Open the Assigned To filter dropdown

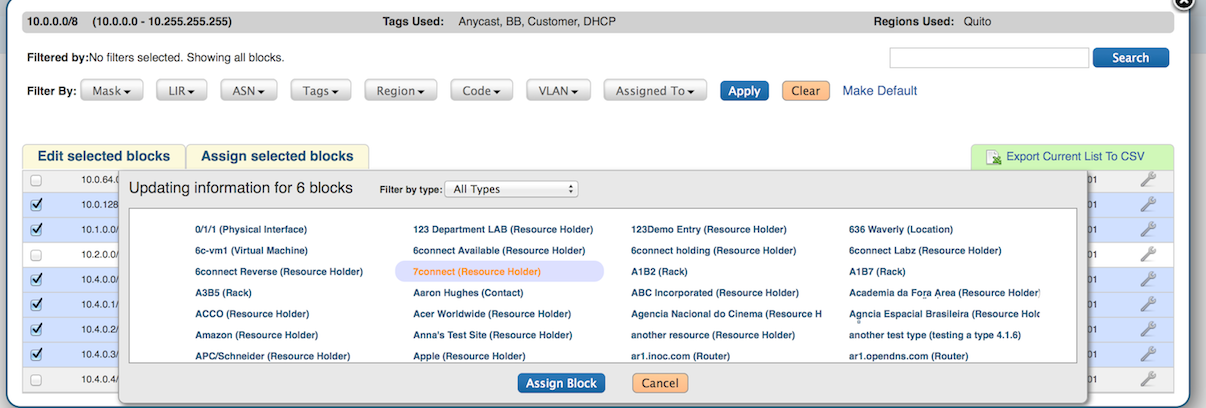point(655,91)
